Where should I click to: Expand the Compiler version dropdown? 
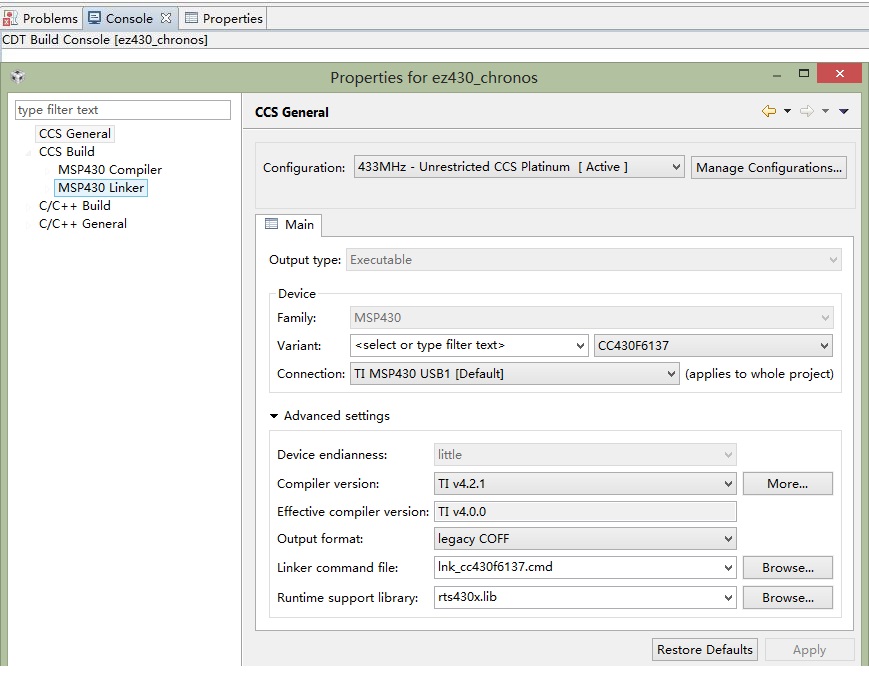click(728, 484)
